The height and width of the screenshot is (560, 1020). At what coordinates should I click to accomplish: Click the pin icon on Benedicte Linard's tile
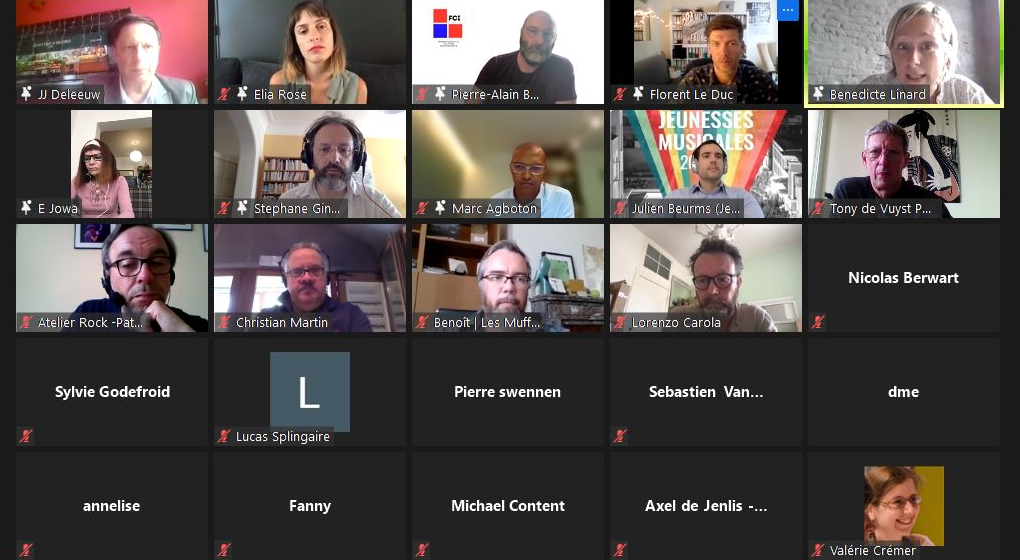click(818, 94)
